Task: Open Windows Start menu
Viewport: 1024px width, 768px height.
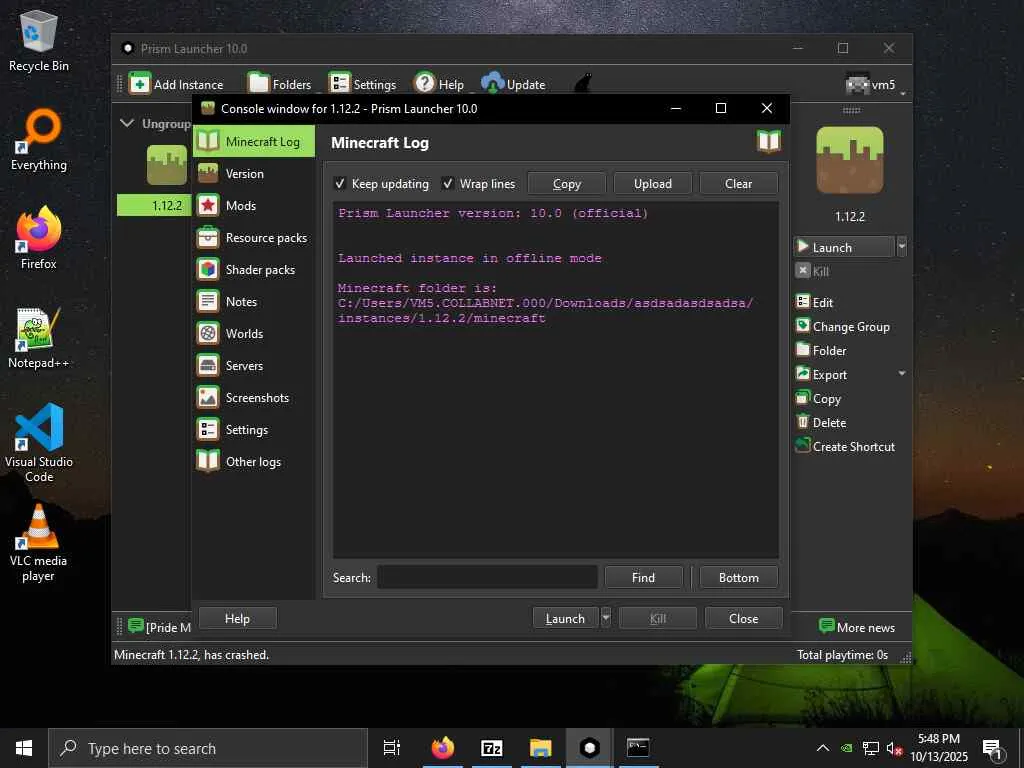Action: 24,748
